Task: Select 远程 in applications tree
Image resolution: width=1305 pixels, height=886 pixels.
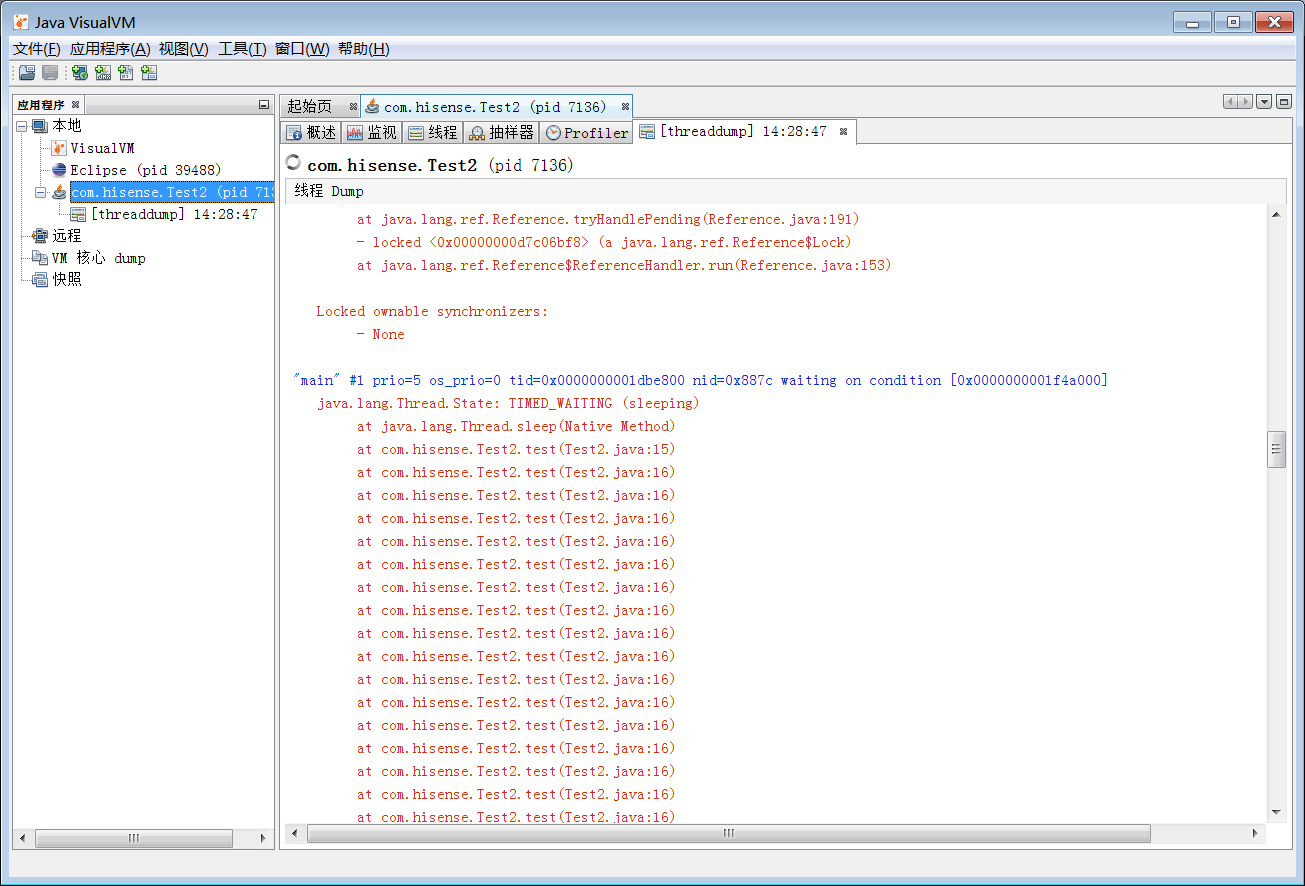Action: [67, 236]
